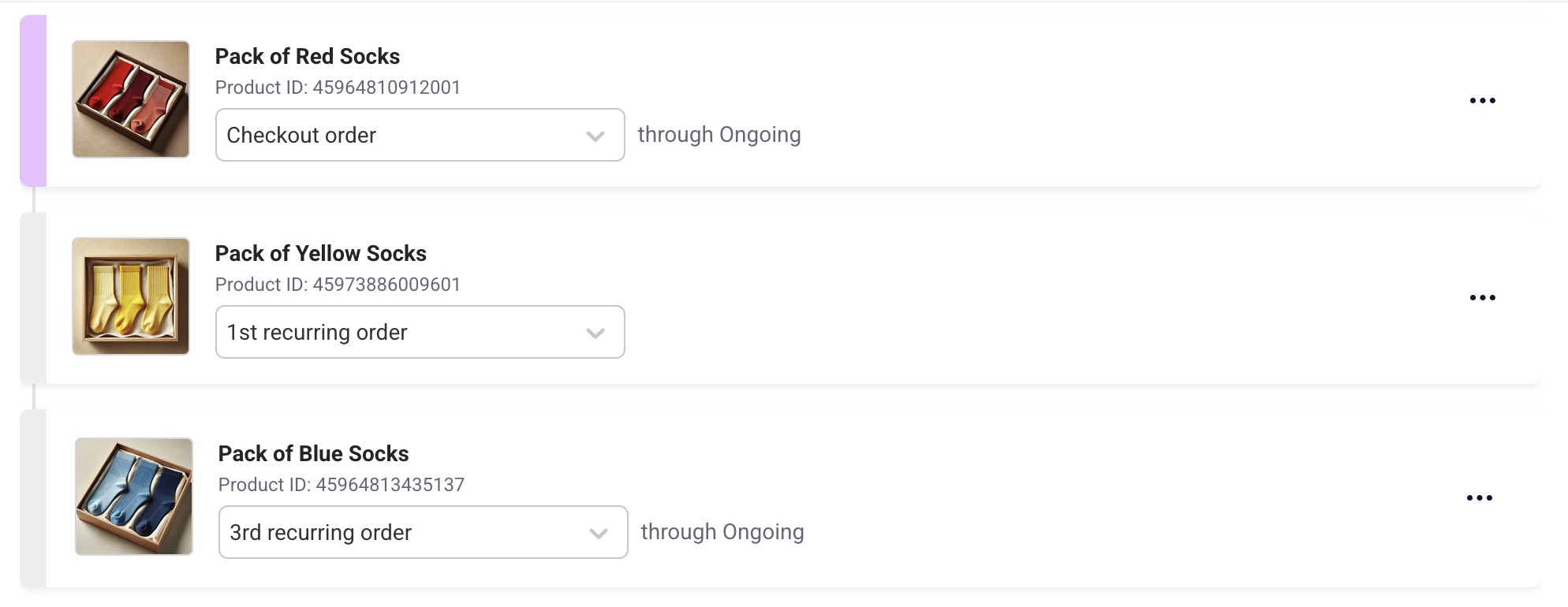Click through Ongoing beside Checkout order
1568x607 pixels.
(719, 135)
